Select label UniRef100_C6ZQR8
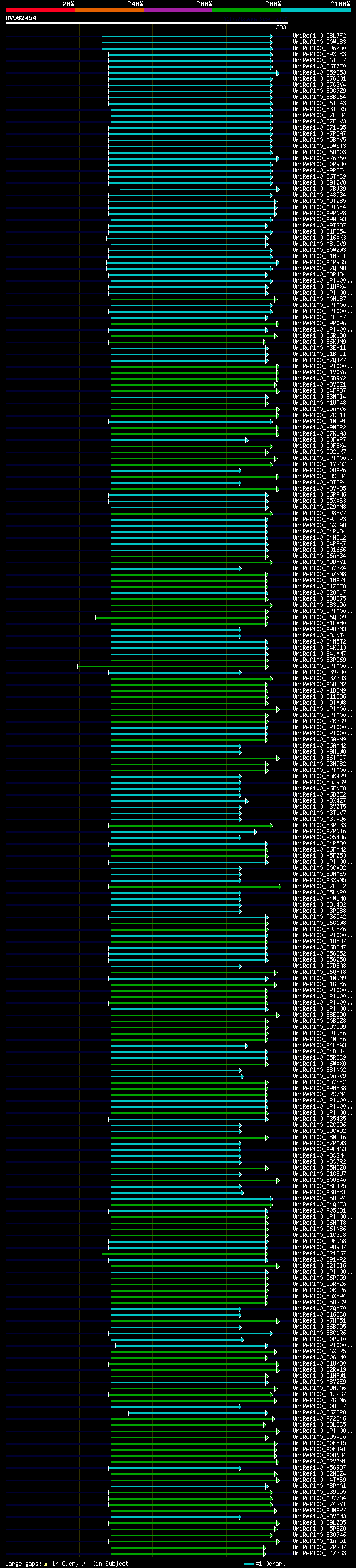 coord(319,1413)
